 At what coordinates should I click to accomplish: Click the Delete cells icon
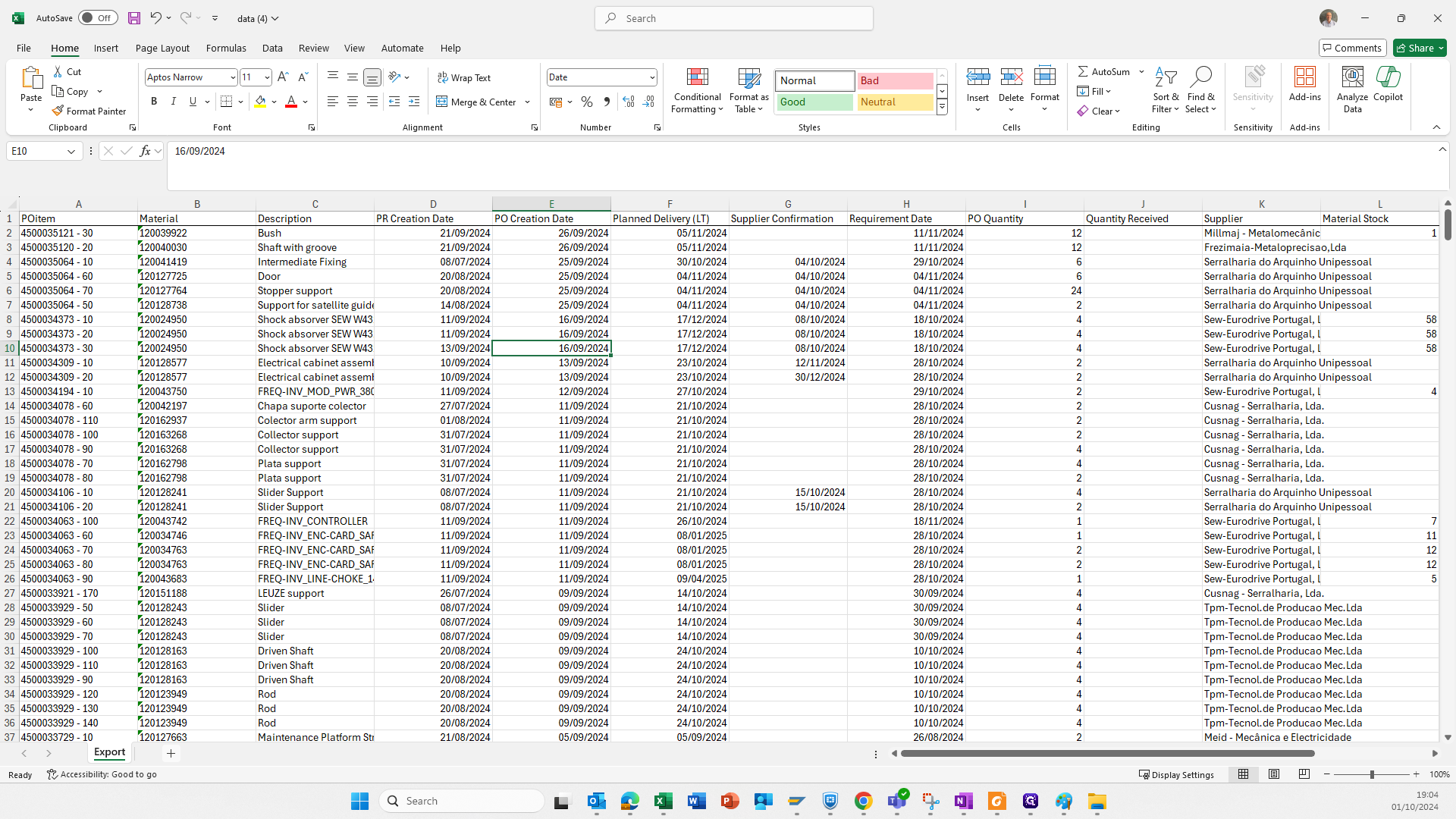[1011, 77]
